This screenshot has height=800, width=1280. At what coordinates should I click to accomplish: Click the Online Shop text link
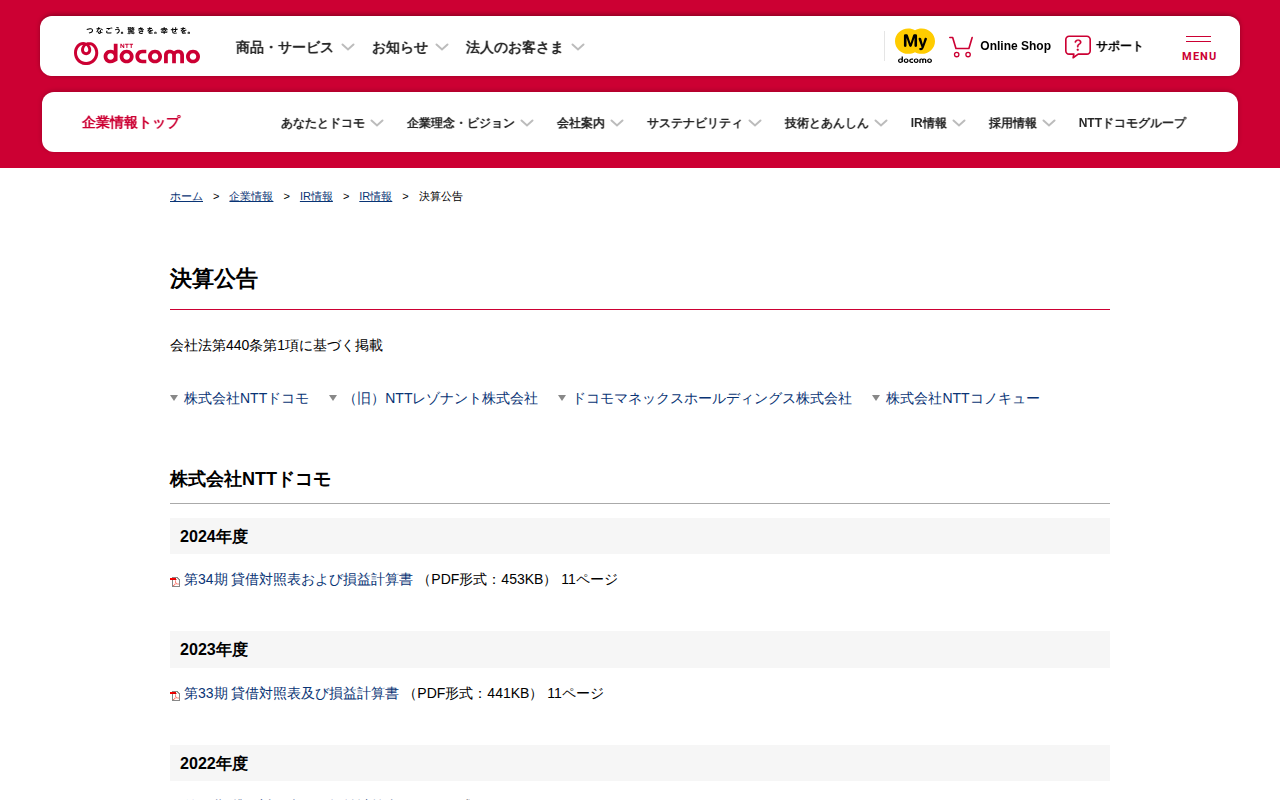point(1015,46)
